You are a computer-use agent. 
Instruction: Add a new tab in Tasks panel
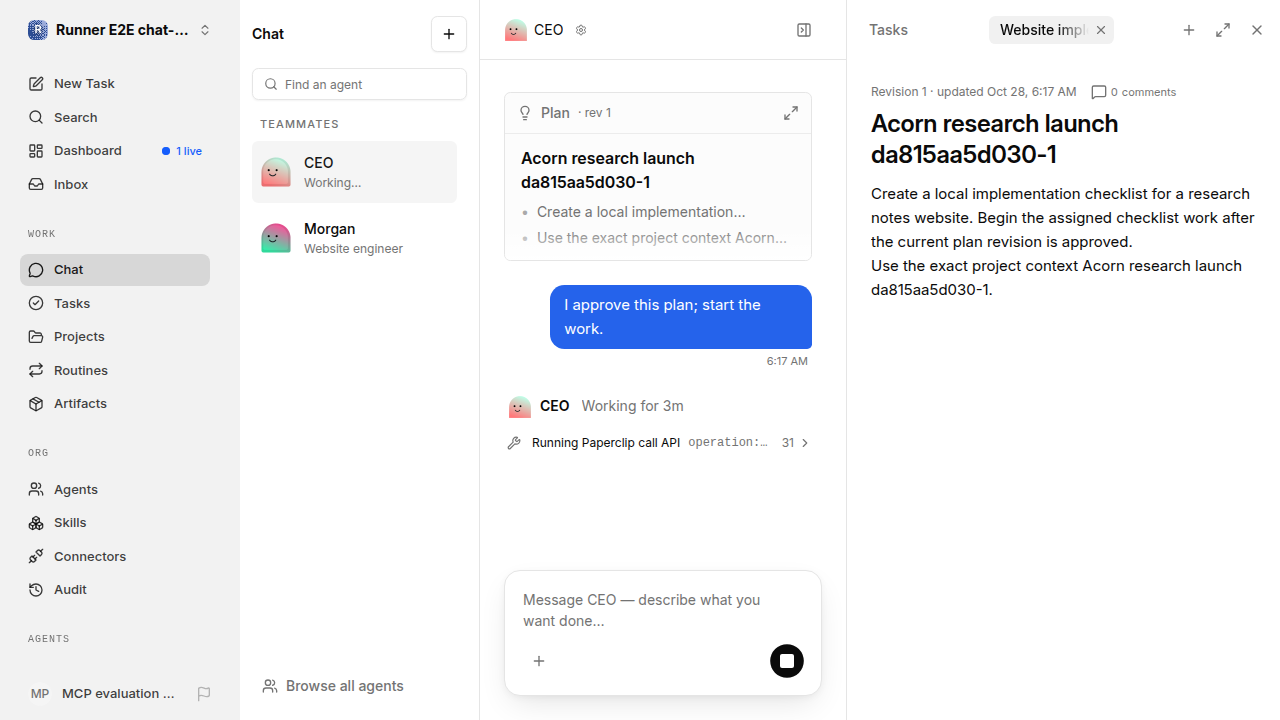tap(1189, 30)
